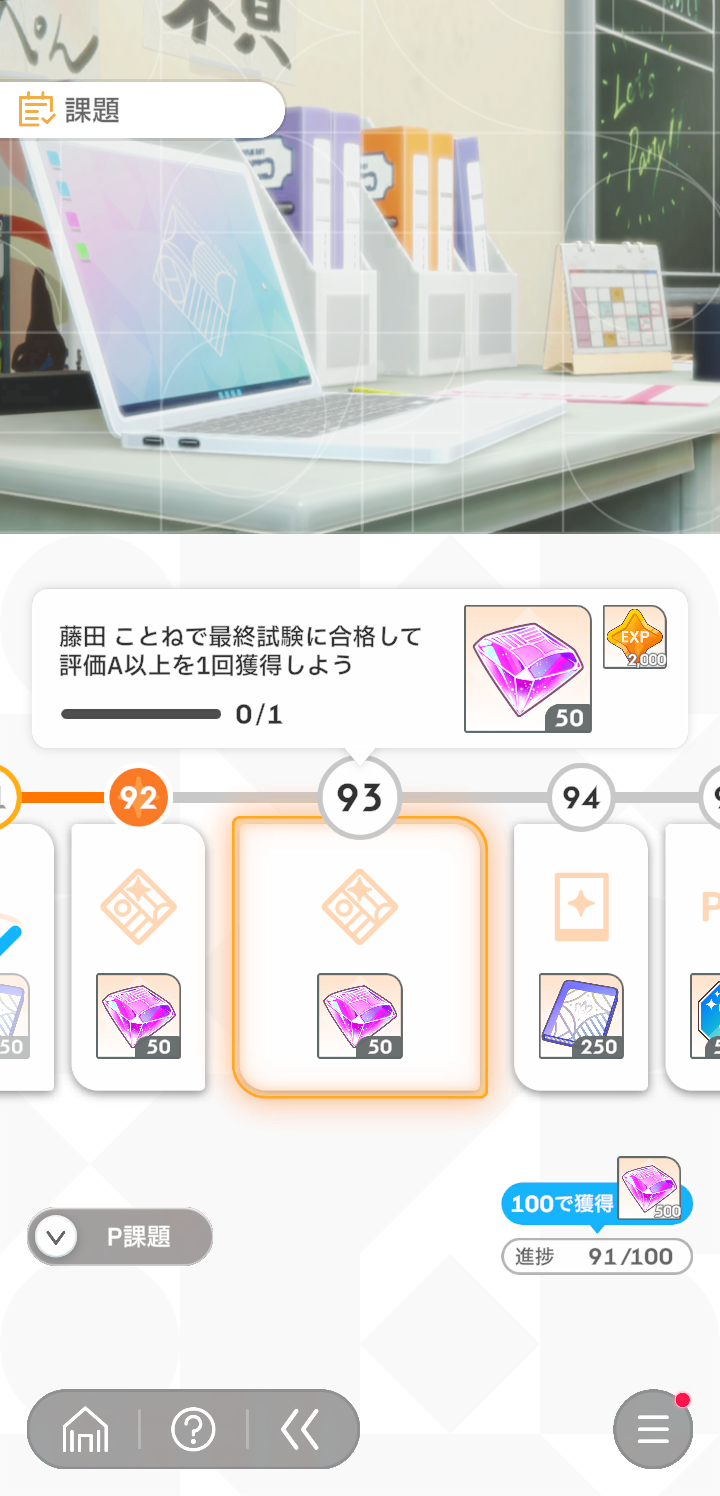
Task: Tap the 50 jewel reward in mission description
Action: [x=528, y=668]
